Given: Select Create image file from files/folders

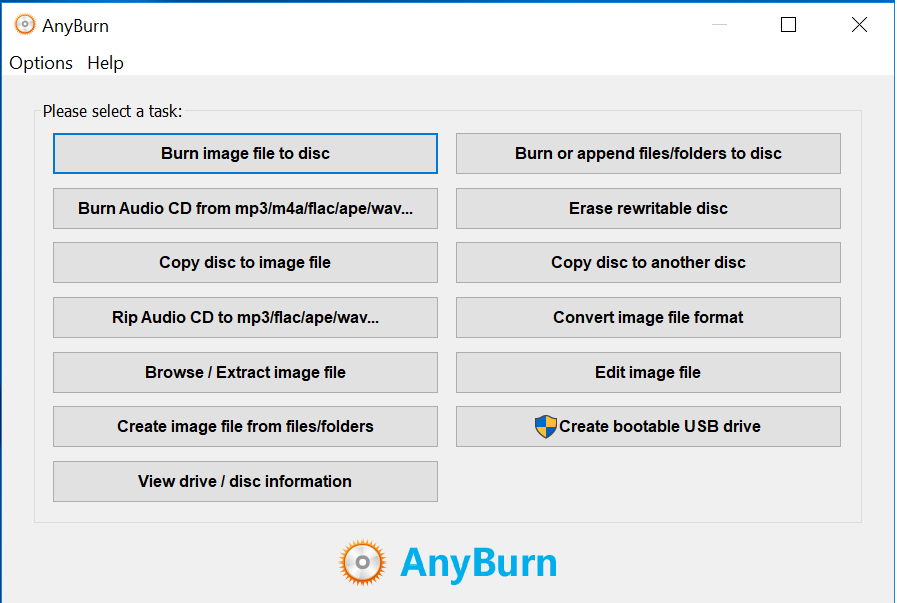Looking at the screenshot, I should (x=245, y=427).
